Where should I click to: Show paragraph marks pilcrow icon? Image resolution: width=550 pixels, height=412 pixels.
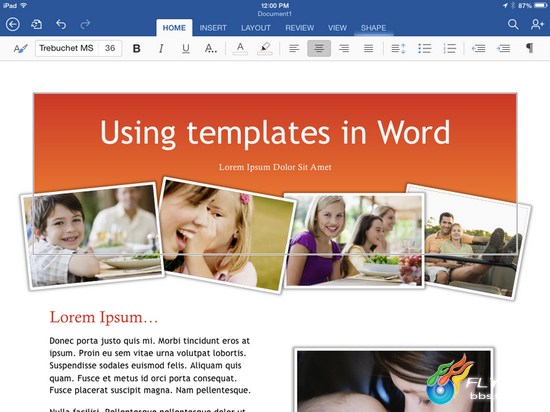[530, 48]
